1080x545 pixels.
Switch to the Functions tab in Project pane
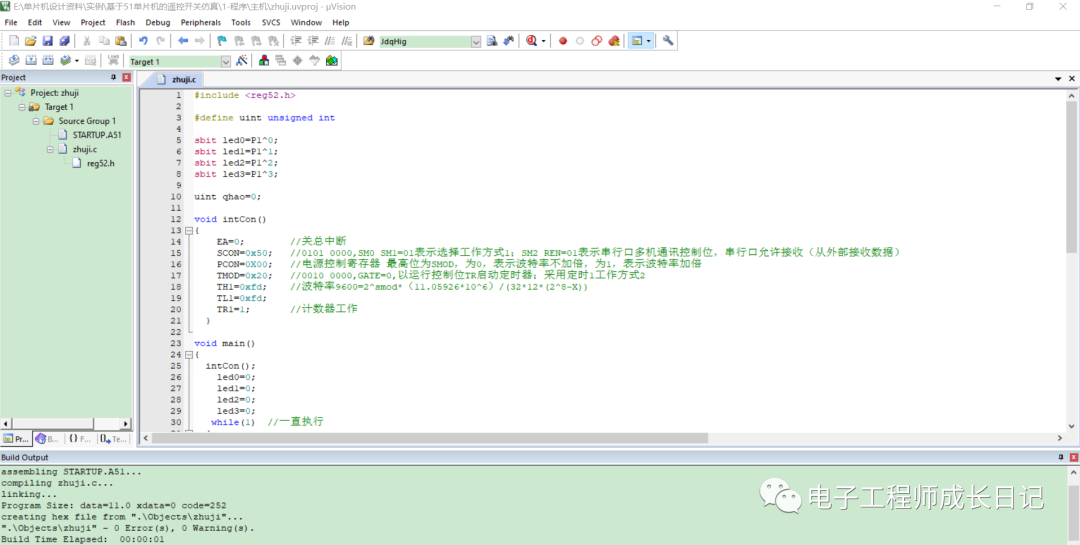click(79, 438)
